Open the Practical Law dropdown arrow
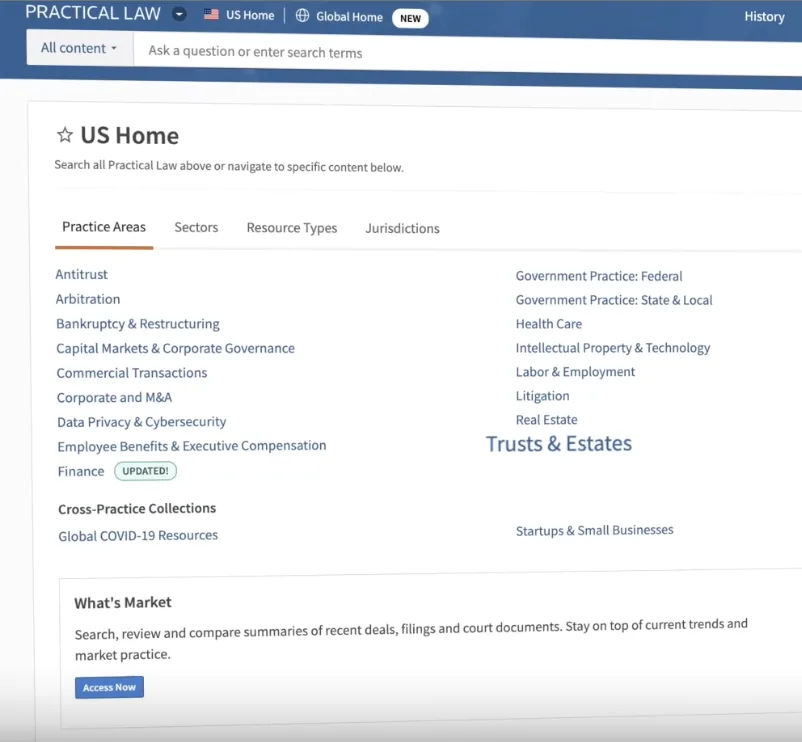 [179, 14]
